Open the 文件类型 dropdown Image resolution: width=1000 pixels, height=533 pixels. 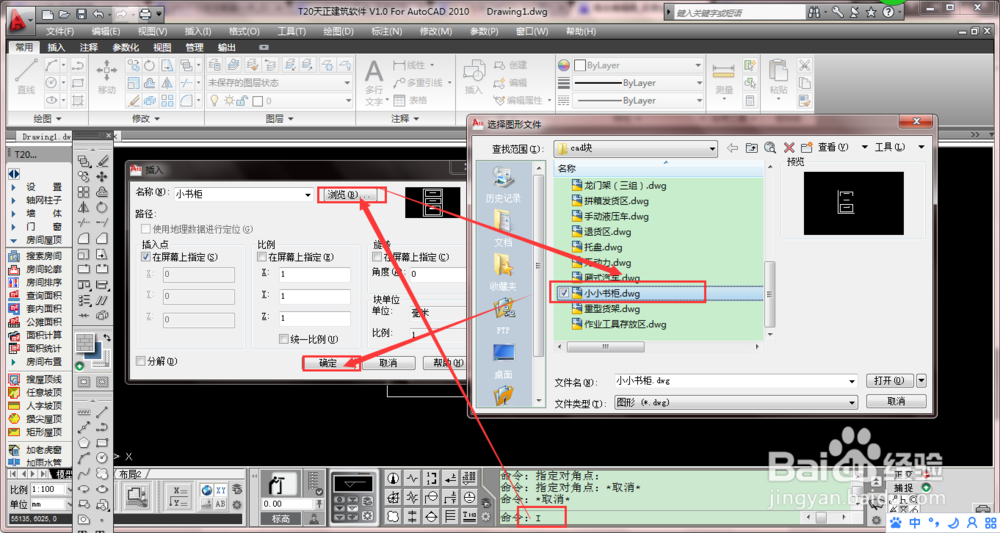click(852, 403)
